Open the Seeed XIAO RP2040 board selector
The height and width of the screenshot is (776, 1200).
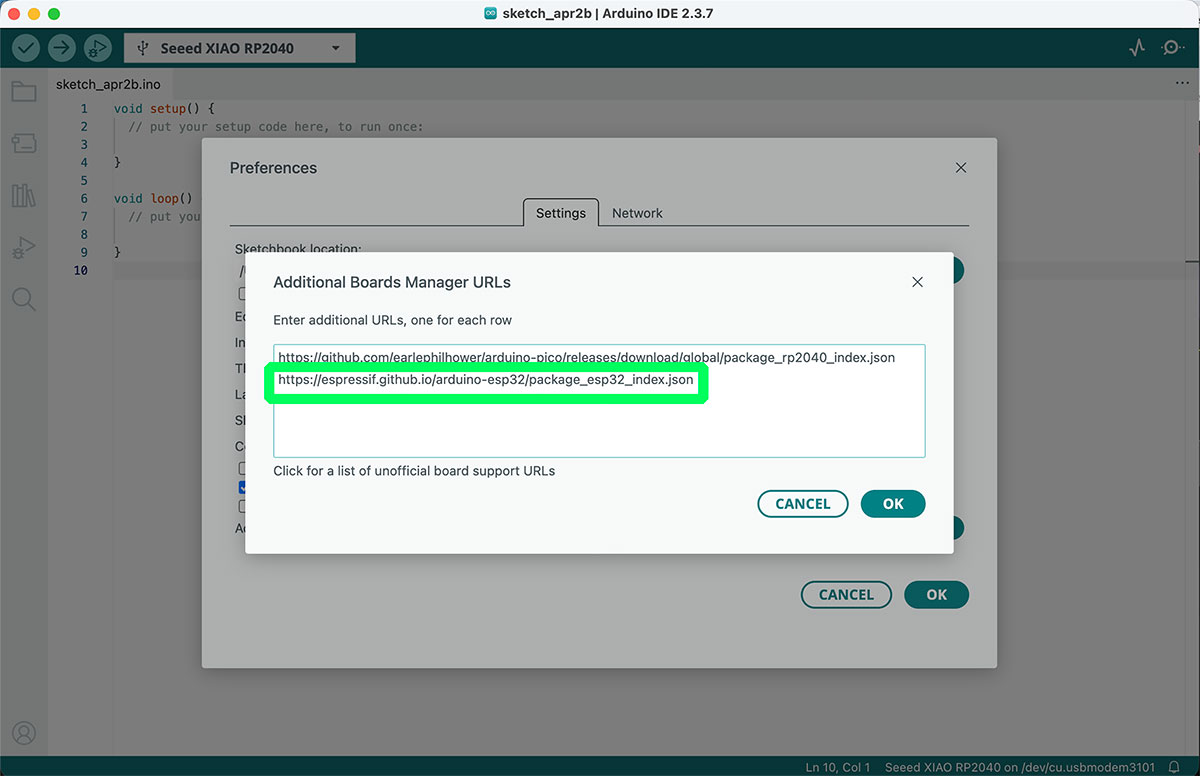point(239,48)
